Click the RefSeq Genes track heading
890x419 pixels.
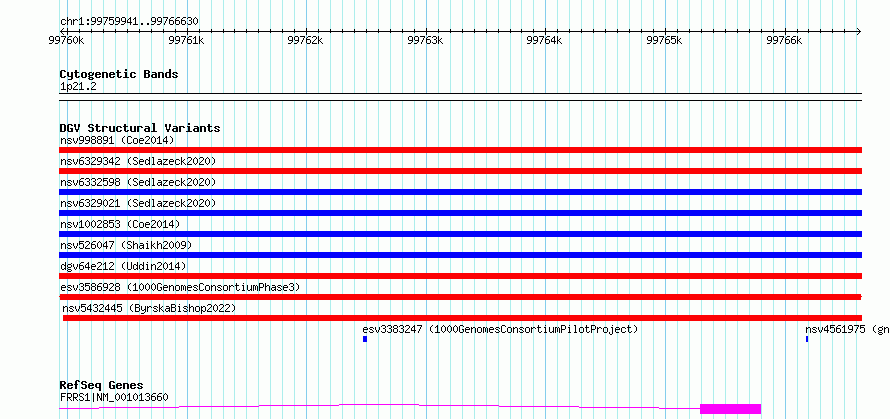102,386
